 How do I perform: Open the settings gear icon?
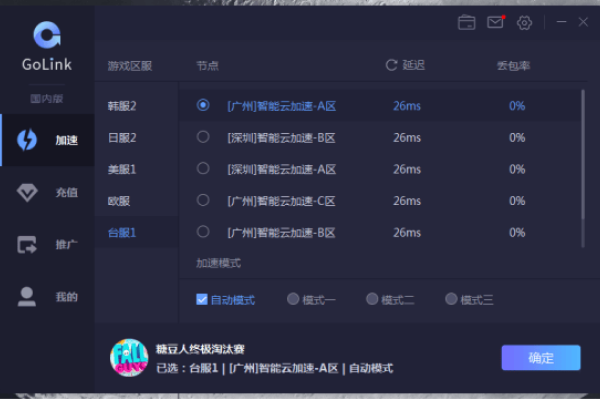524,23
